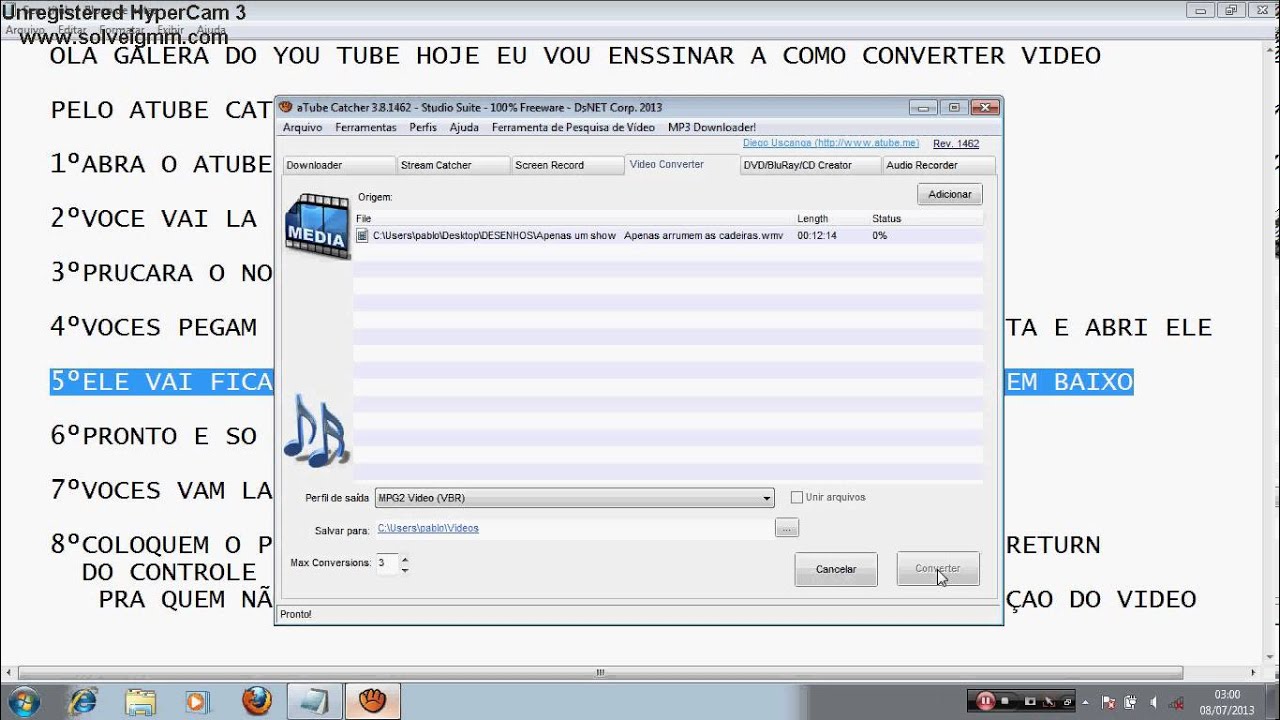Open the Audio Recorder tab
This screenshot has height=720, width=1280.
tap(938, 165)
